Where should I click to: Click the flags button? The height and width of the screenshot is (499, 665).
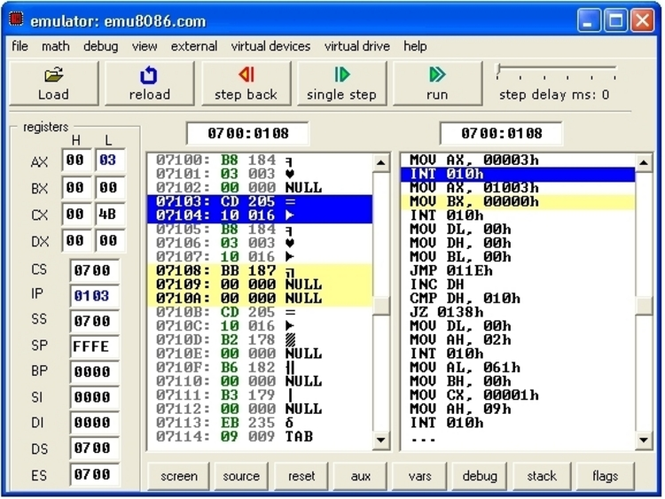[605, 476]
